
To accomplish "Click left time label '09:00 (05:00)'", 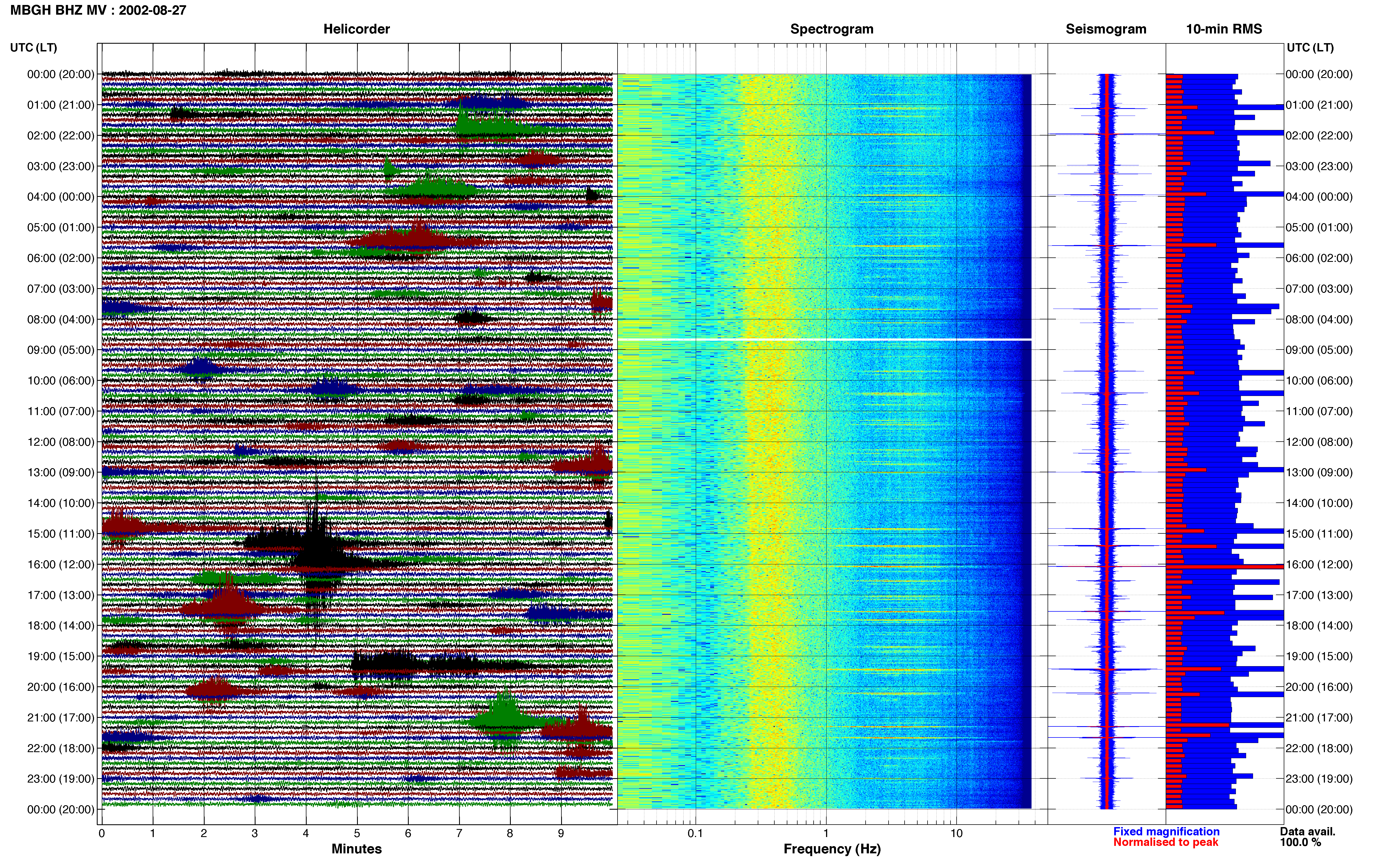I will point(61,350).
